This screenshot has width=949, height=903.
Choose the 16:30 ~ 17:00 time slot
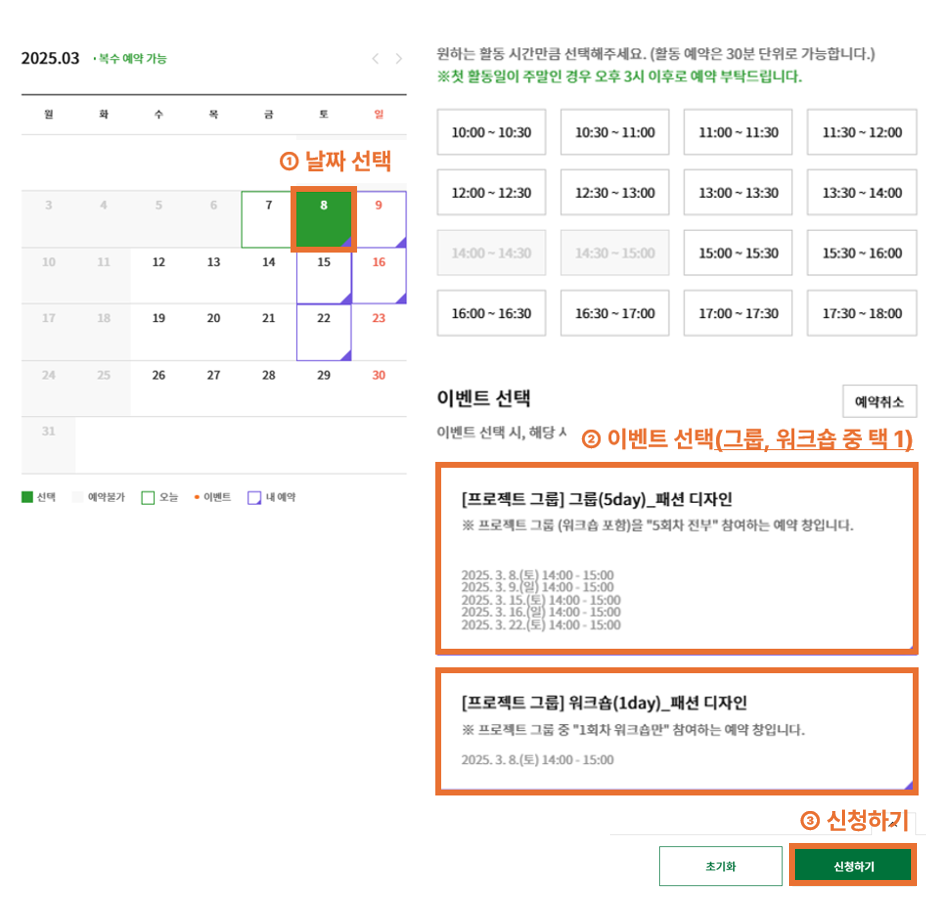point(615,313)
